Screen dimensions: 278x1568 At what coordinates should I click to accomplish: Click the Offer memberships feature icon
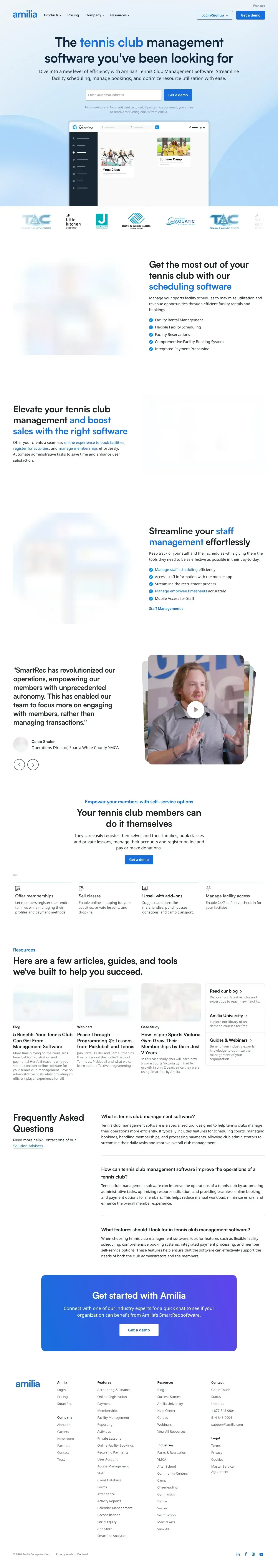(x=18, y=889)
